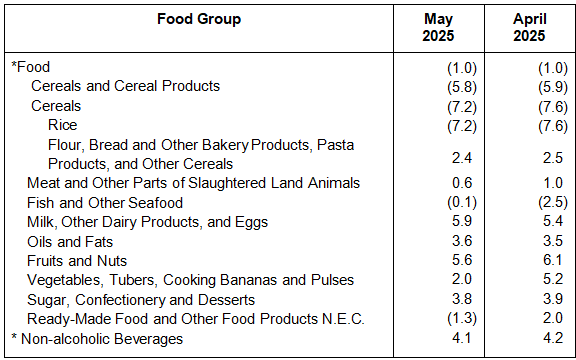Select the Rice row label
The height and width of the screenshot is (360, 576).
62,125
